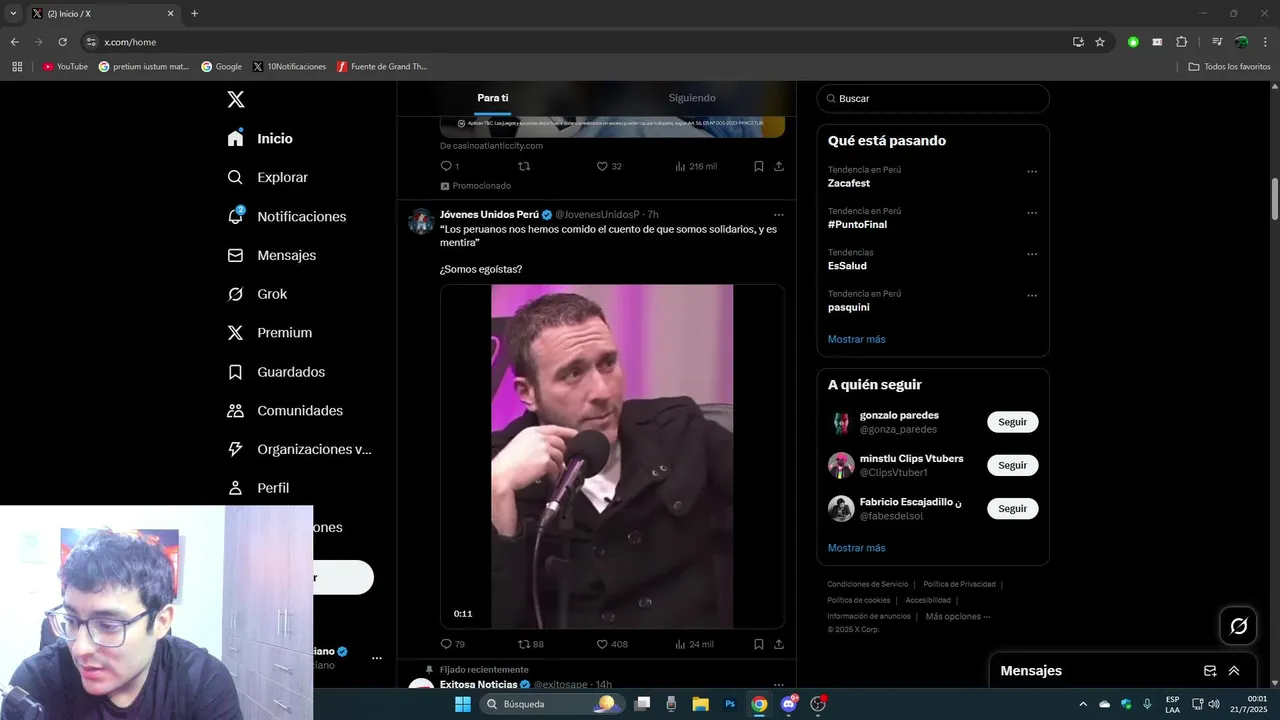1280x720 pixels.
Task: Open Organizaciones verificadas in sidebar
Action: [299, 449]
